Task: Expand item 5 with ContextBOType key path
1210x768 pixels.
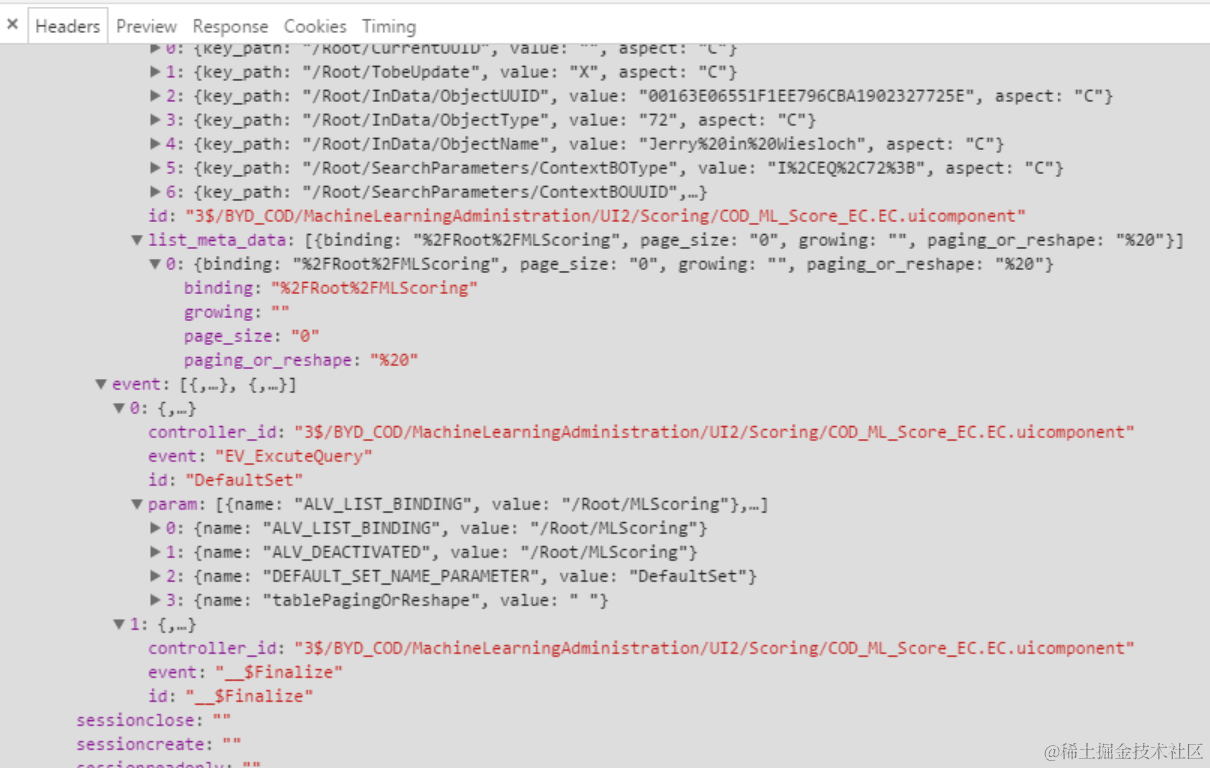Action: coord(155,168)
